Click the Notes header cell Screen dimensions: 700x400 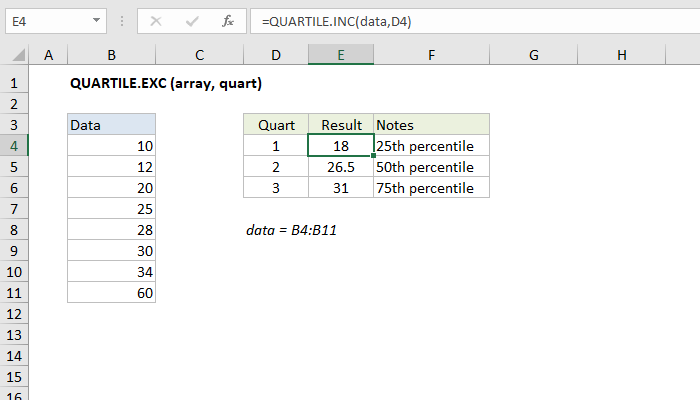tap(431, 125)
